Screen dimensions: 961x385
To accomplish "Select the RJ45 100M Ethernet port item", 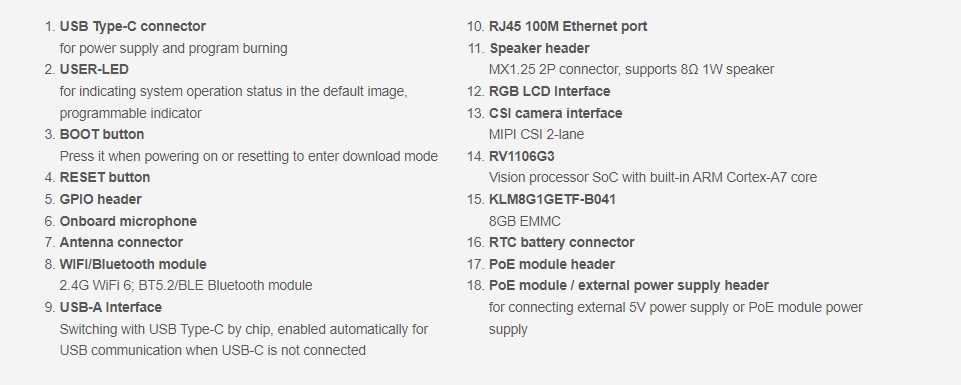I will (x=568, y=26).
